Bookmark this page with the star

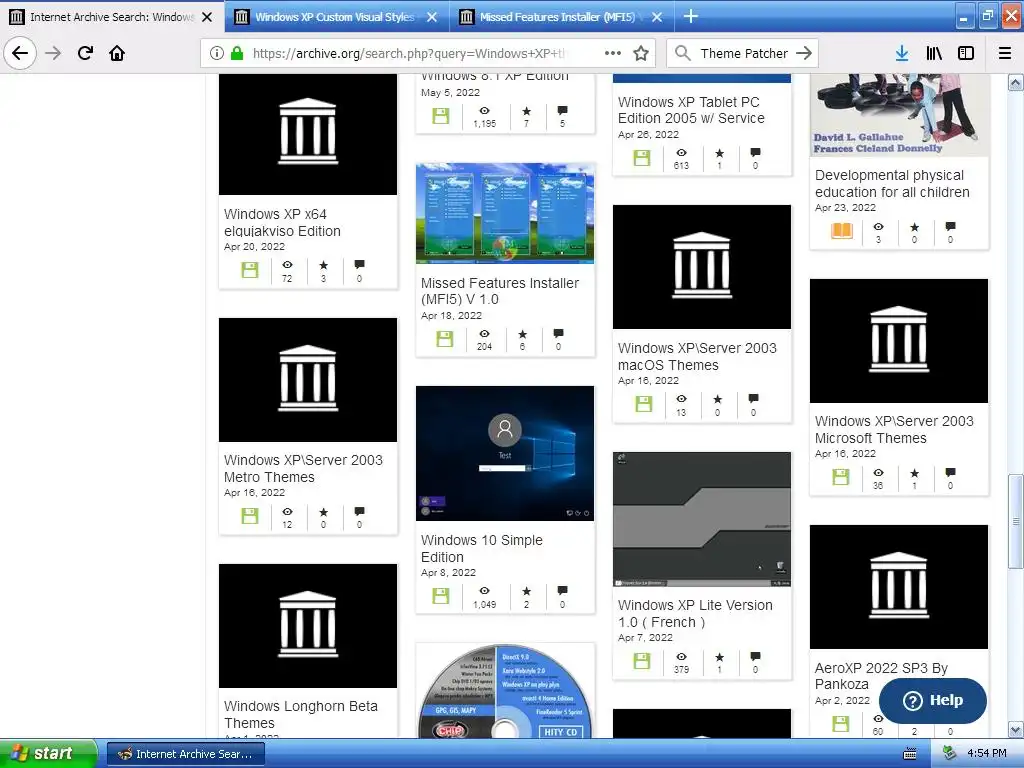pyautogui.click(x=641, y=53)
